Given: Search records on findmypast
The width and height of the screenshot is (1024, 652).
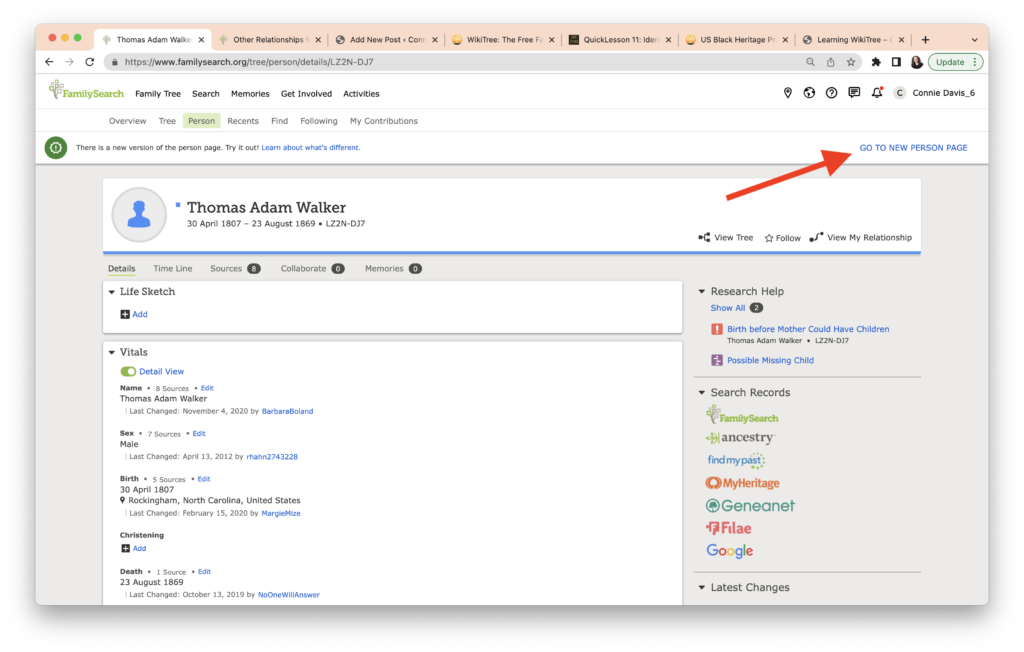Looking at the screenshot, I should [x=735, y=461].
